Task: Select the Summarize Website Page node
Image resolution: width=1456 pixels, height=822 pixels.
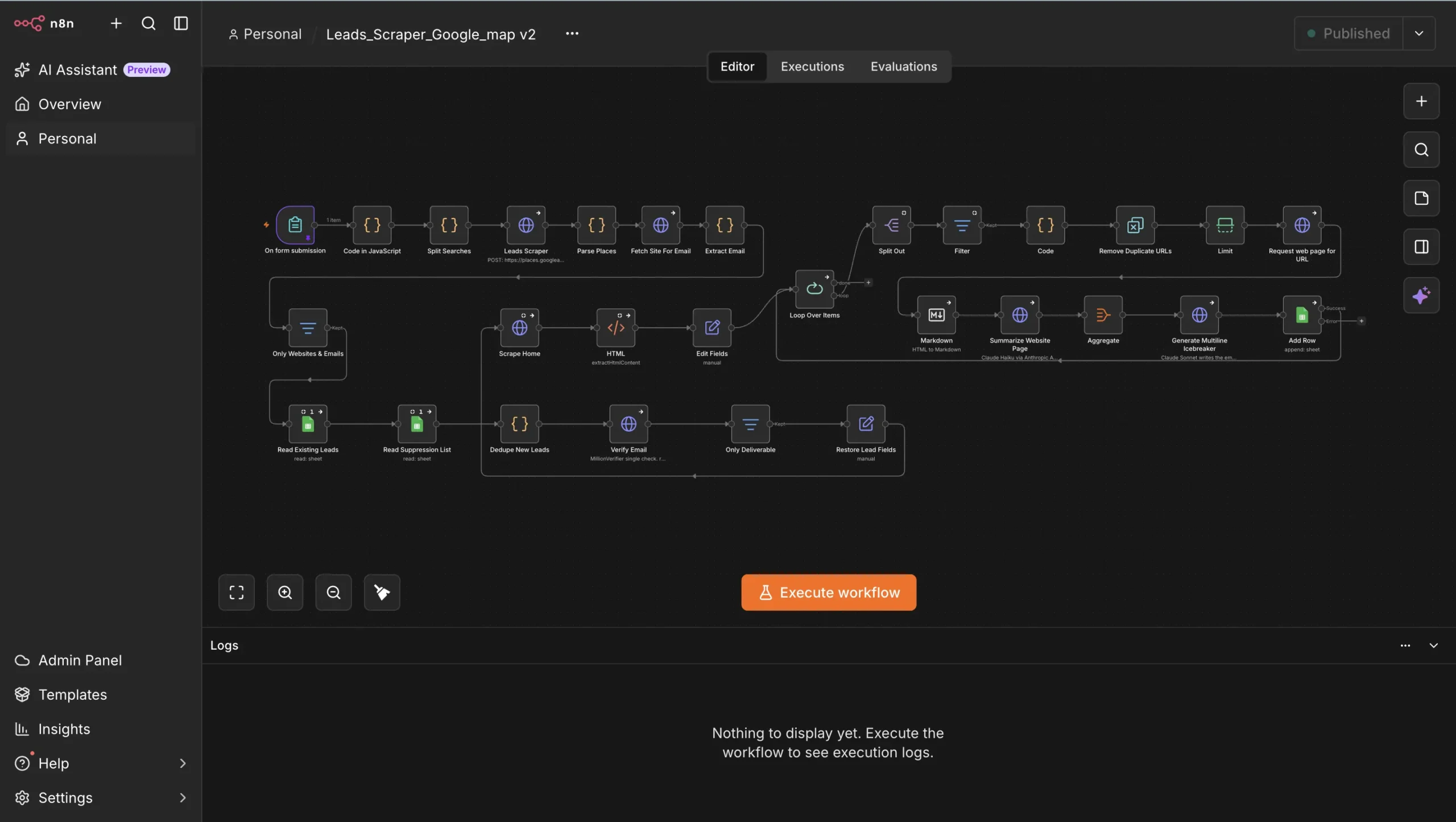Action: click(1020, 315)
